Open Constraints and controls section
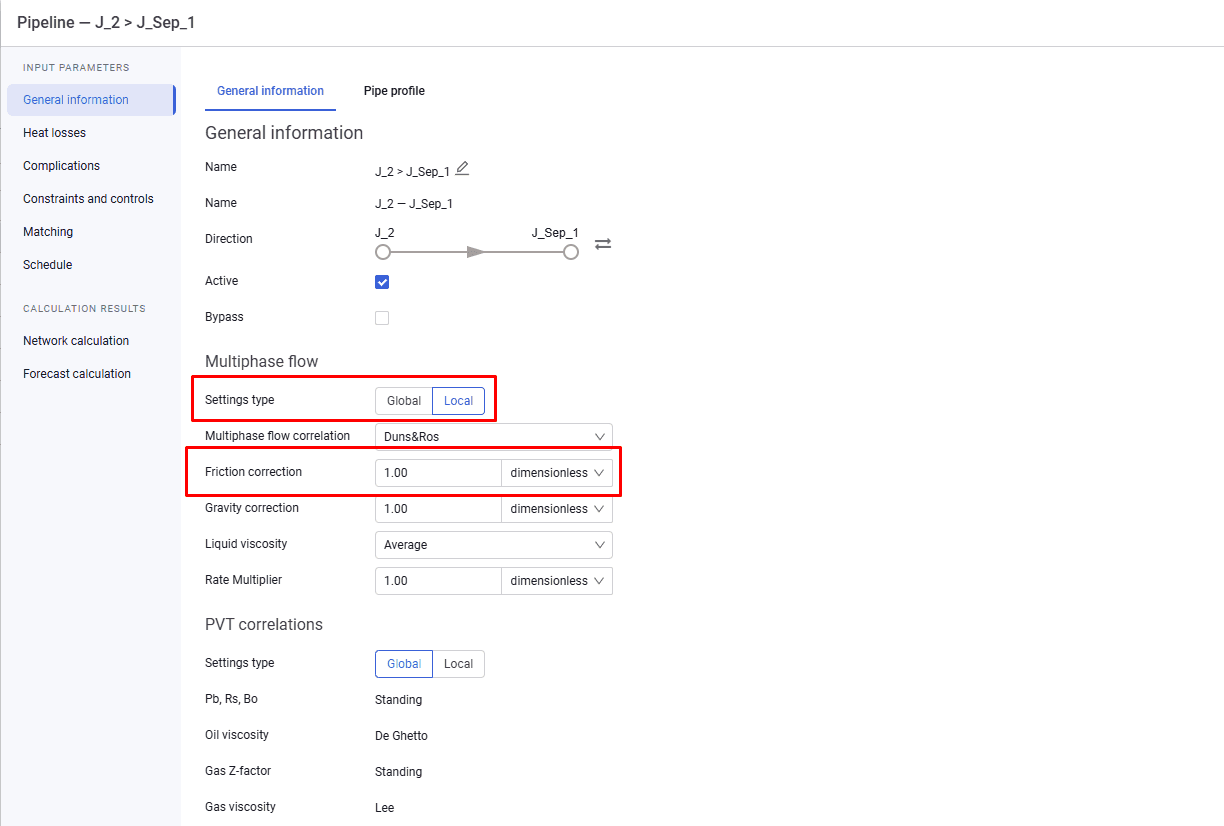 [90, 199]
